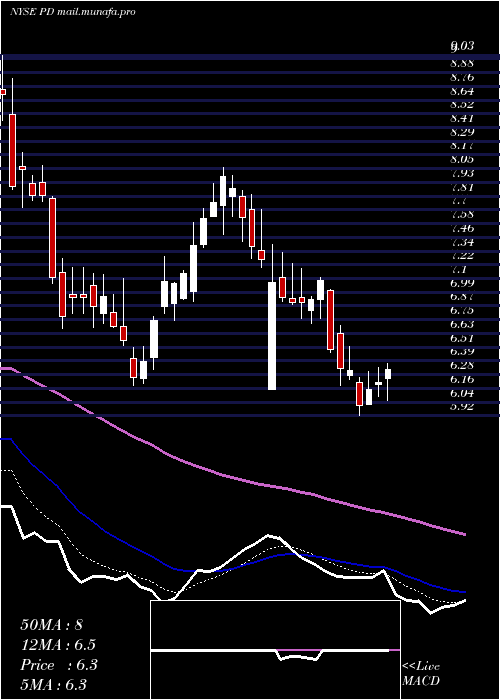Click the <<Live MACD label
The image size is (500, 700).
click(x=421, y=673)
